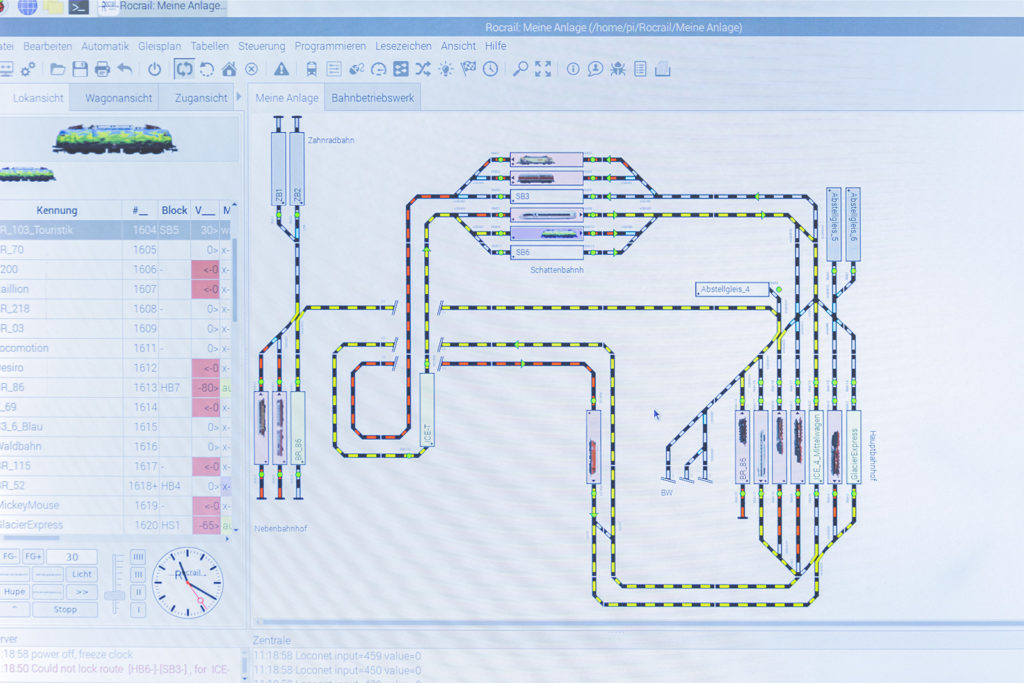
Task: Click the info circle toolbar icon
Action: 573,69
